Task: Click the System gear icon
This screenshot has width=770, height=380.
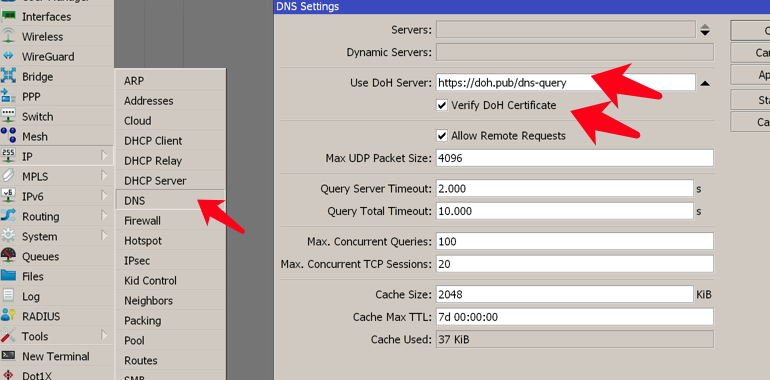Action: pyautogui.click(x=8, y=236)
